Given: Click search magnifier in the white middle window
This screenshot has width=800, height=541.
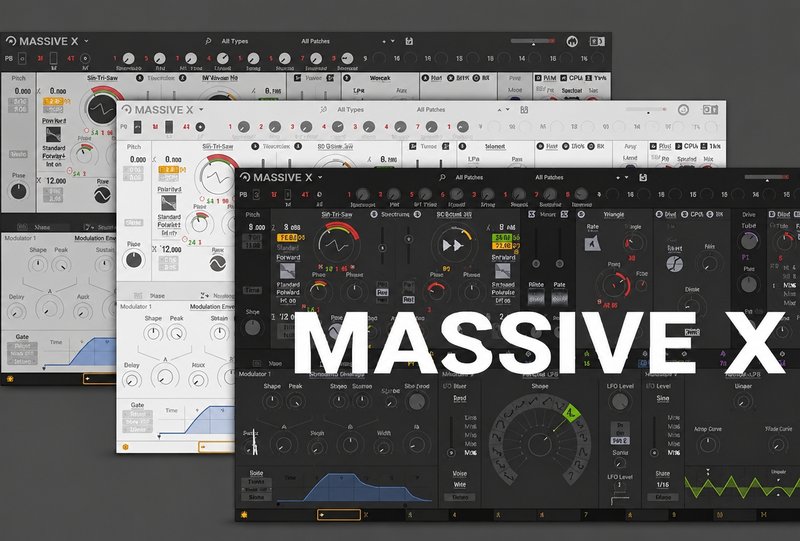Looking at the screenshot, I should [x=323, y=109].
